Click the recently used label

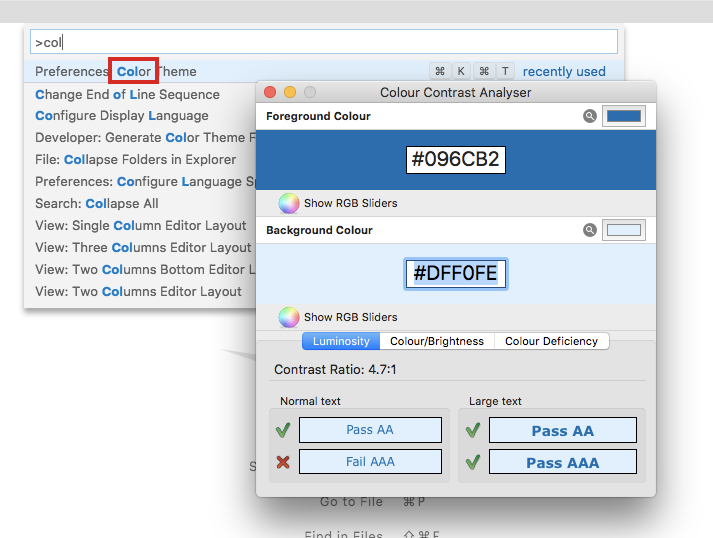pyautogui.click(x=564, y=71)
